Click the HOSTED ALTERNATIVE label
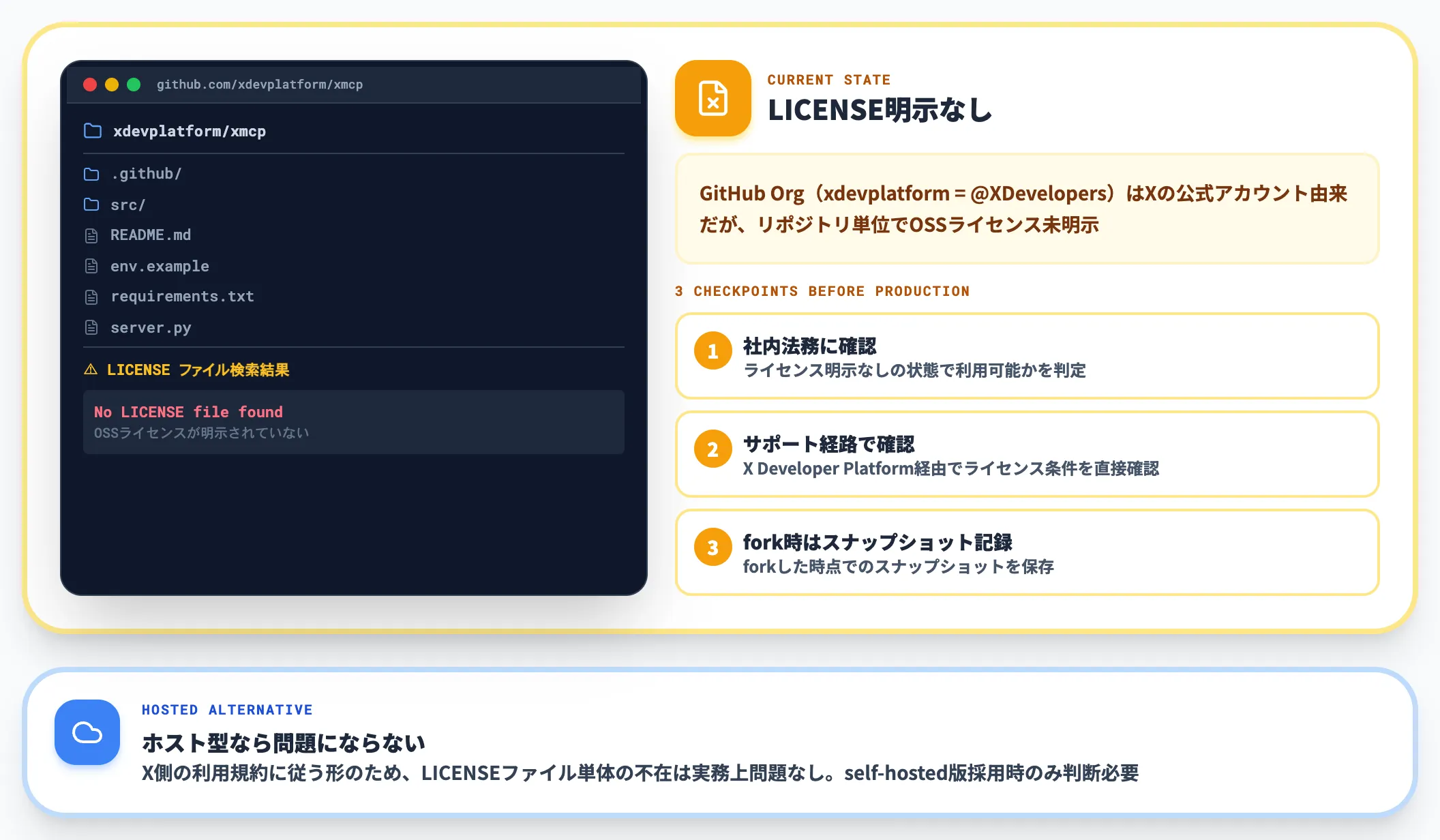1440x840 pixels. point(227,710)
